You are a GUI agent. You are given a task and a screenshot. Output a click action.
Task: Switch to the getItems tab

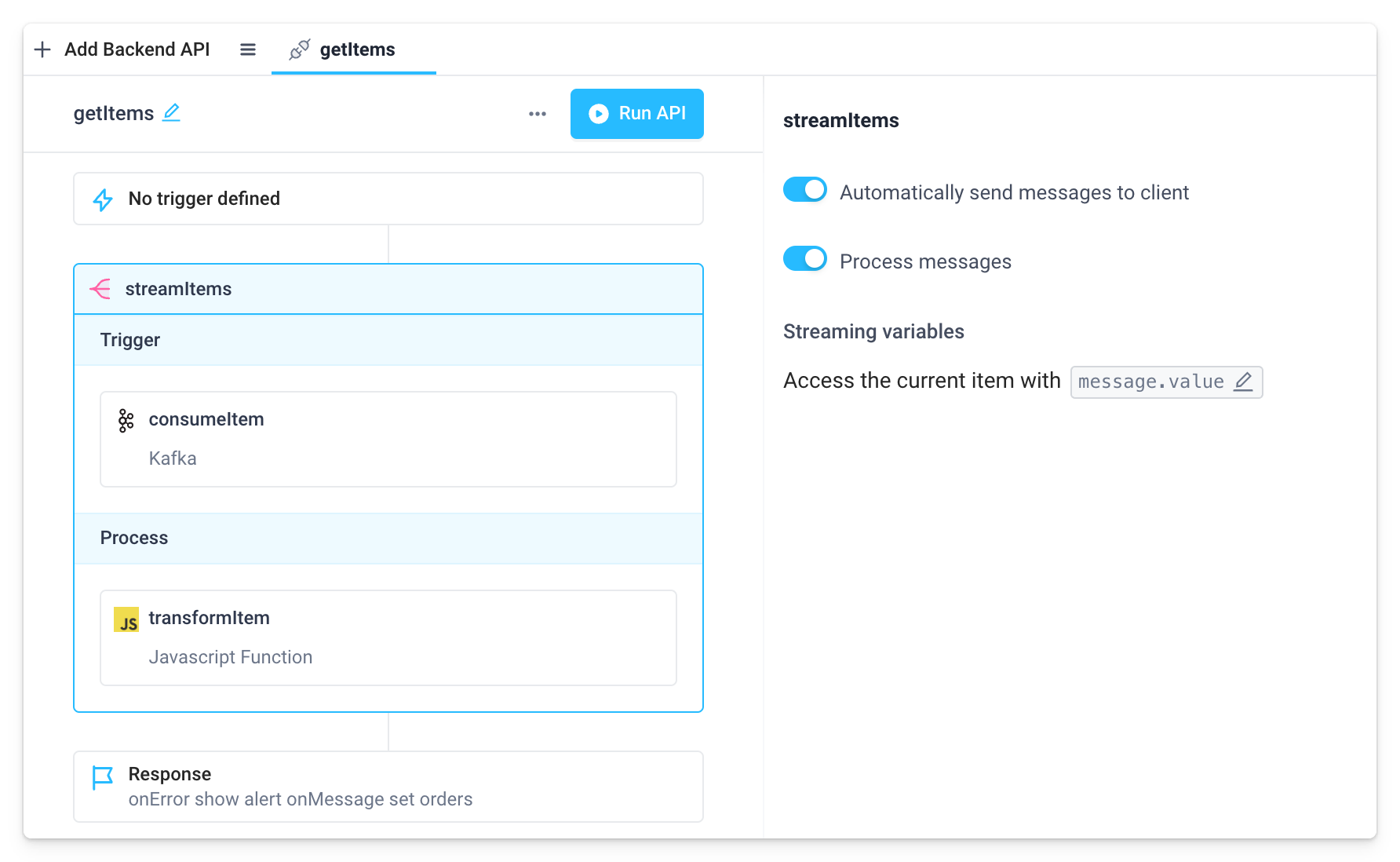coord(354,49)
